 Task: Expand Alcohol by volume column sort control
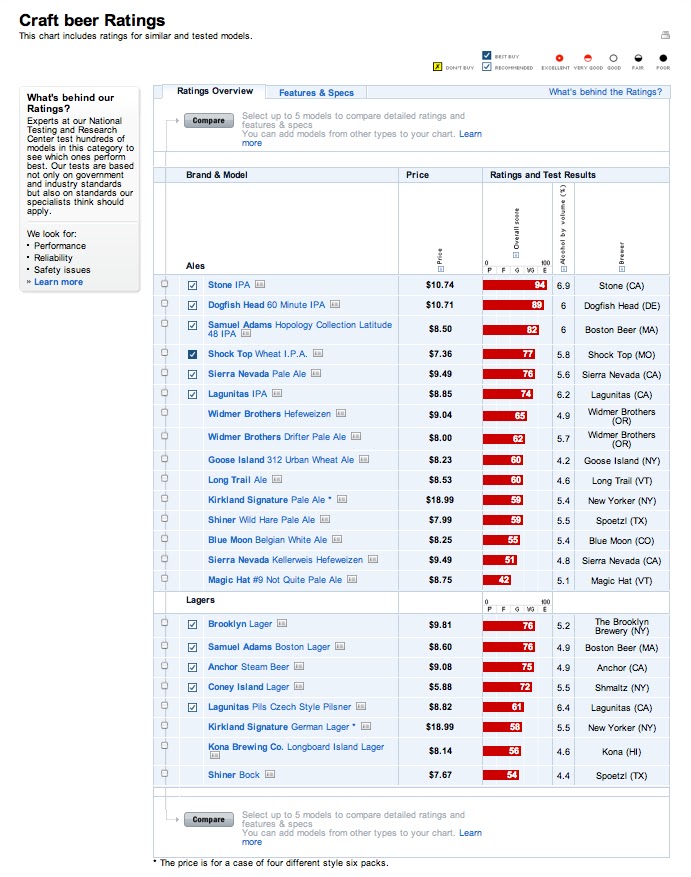(564, 269)
